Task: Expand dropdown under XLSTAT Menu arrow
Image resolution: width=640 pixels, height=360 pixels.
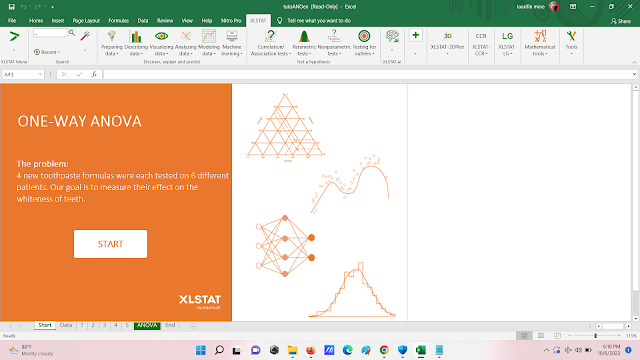Action: click(14, 50)
